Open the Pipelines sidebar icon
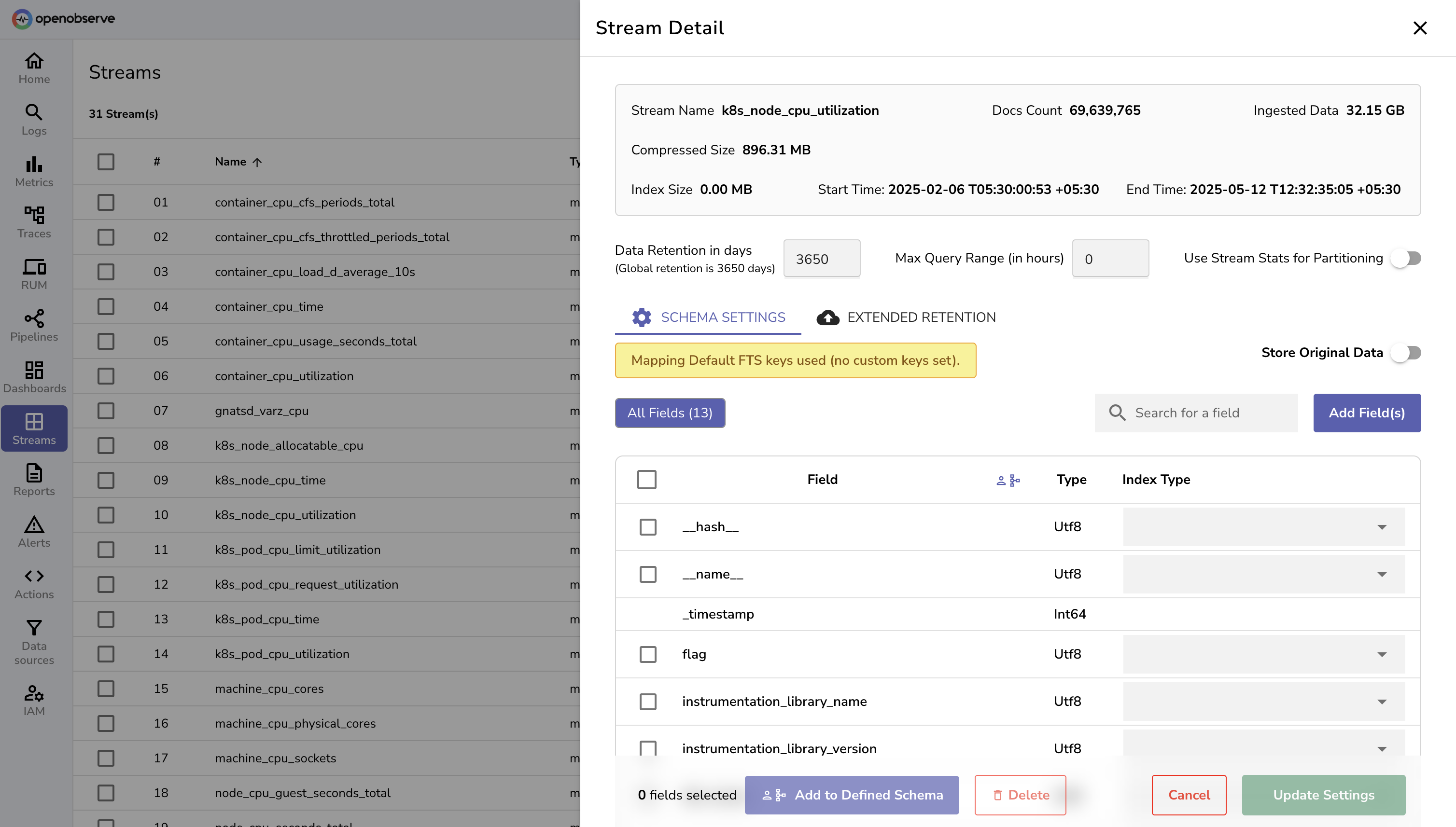Viewport: 1456px width, 827px height. (34, 318)
